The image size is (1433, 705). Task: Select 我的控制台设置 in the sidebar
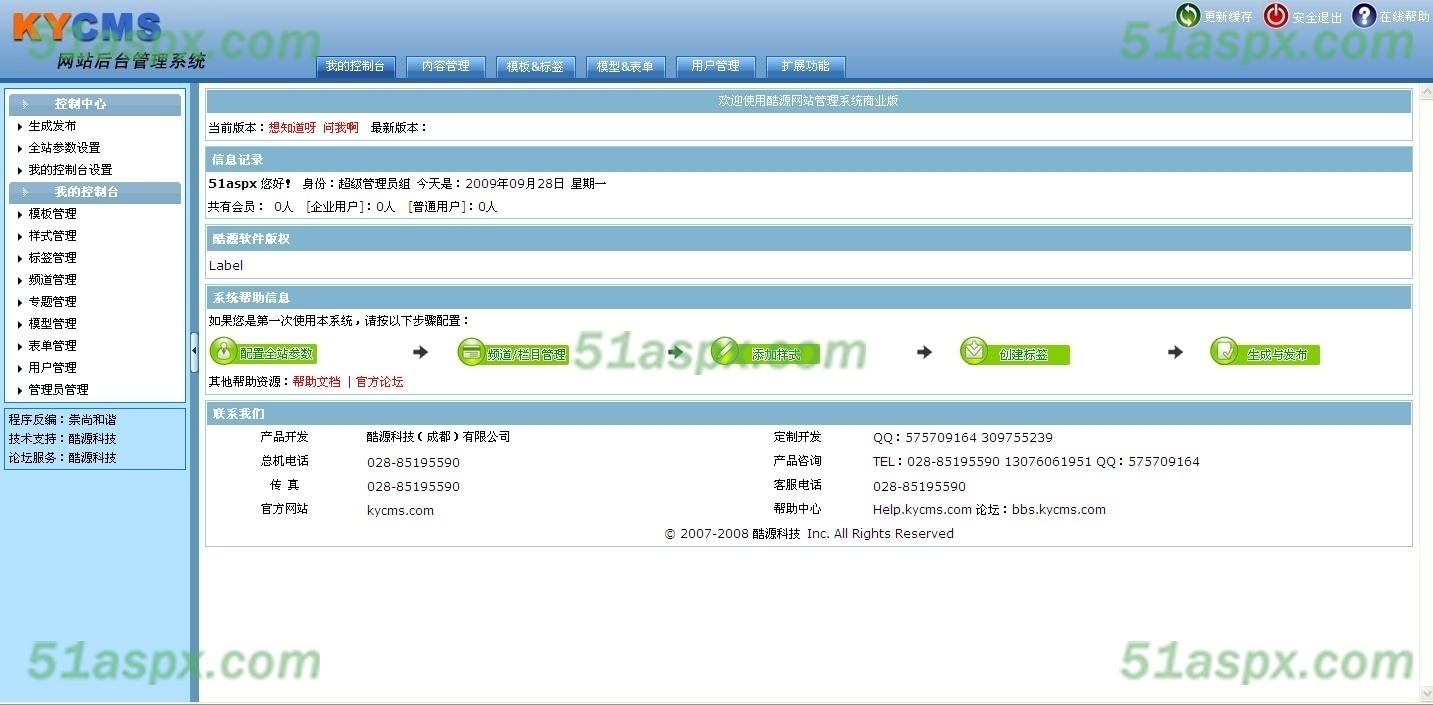pyautogui.click(x=70, y=170)
